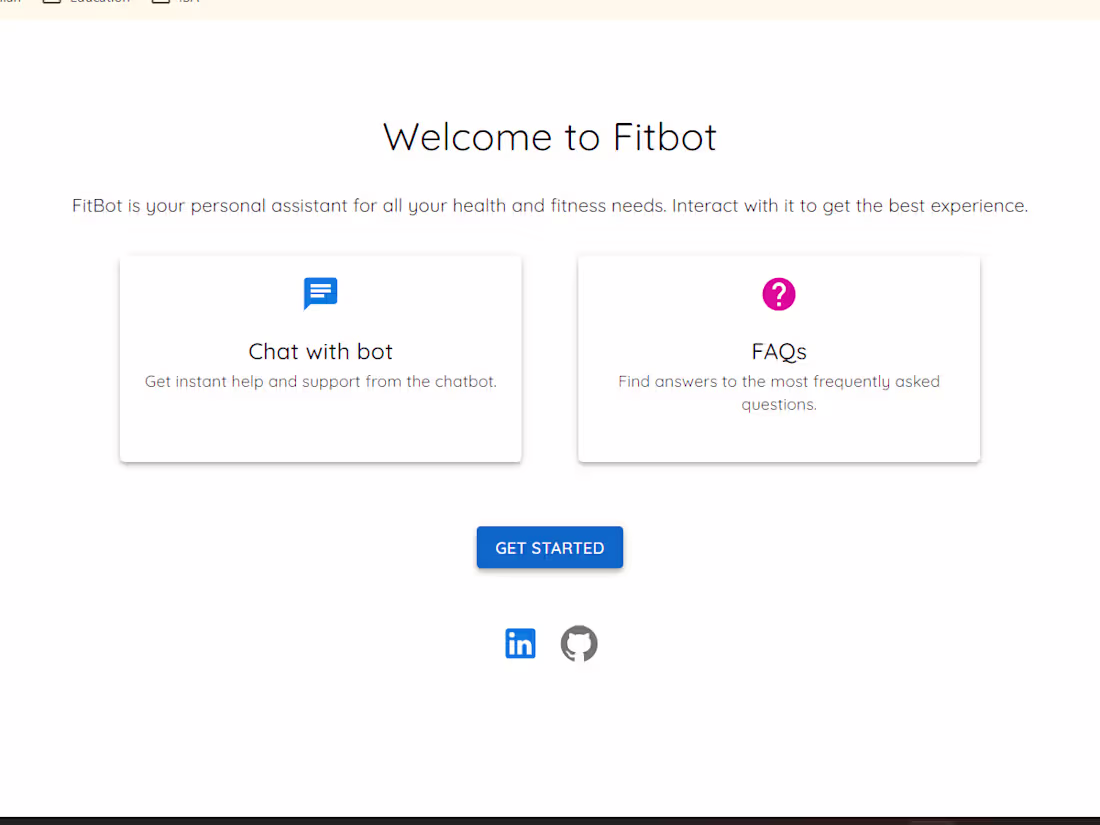Screen dimensions: 1100x825
Task: Click 'Get instant help and support' description
Action: click(320, 381)
